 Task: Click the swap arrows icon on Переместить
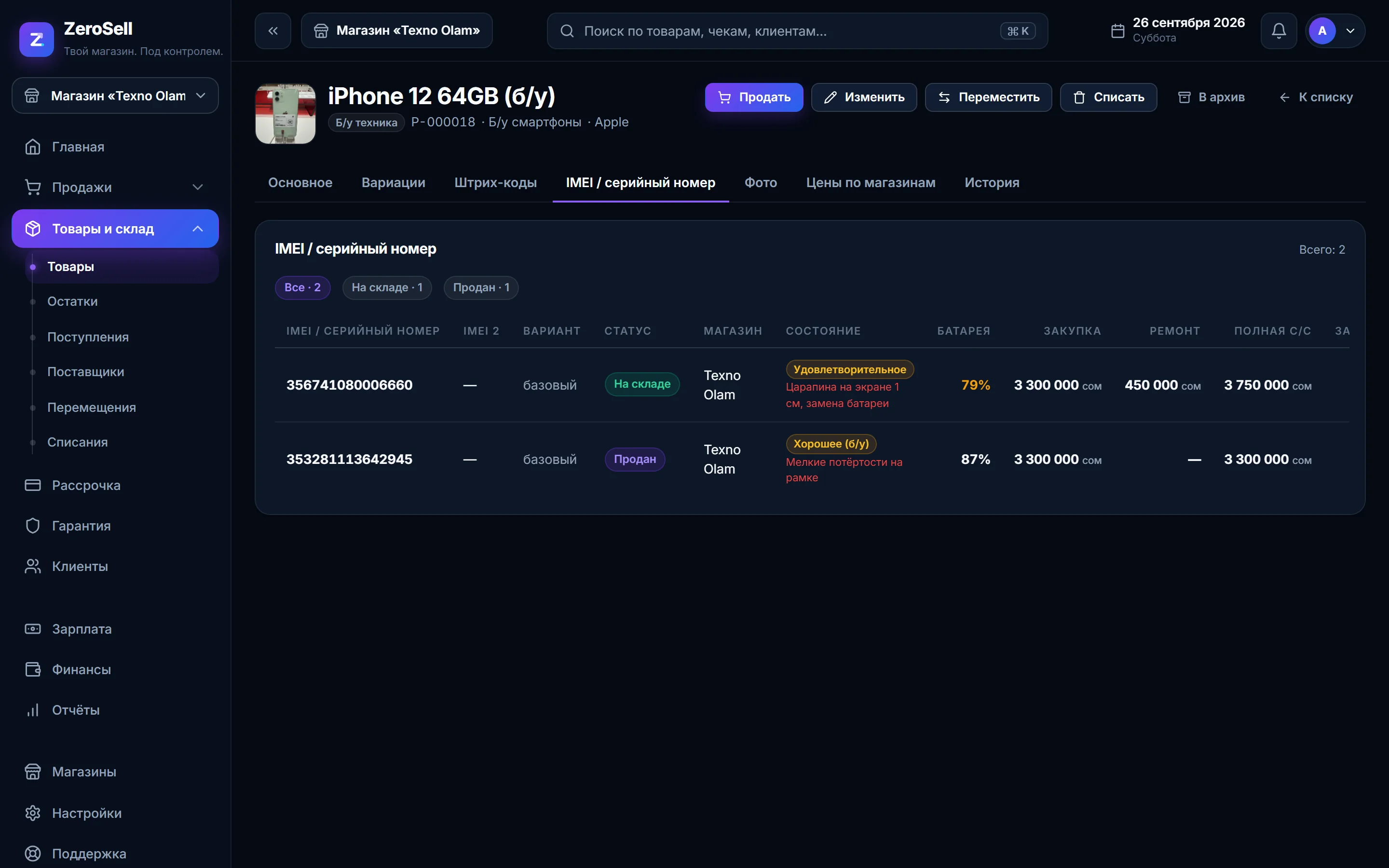(x=944, y=97)
